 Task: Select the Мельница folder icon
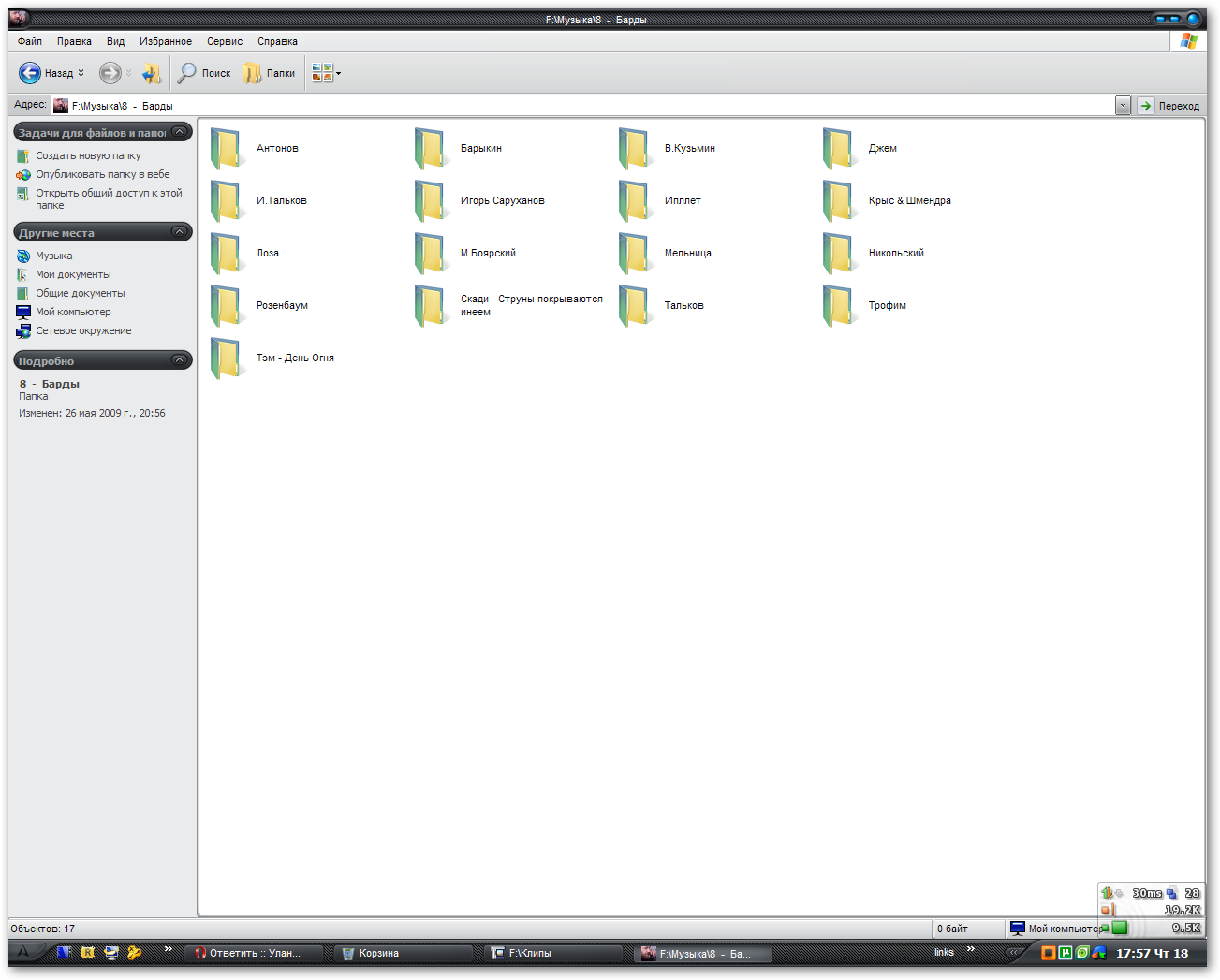pyautogui.click(x=635, y=254)
